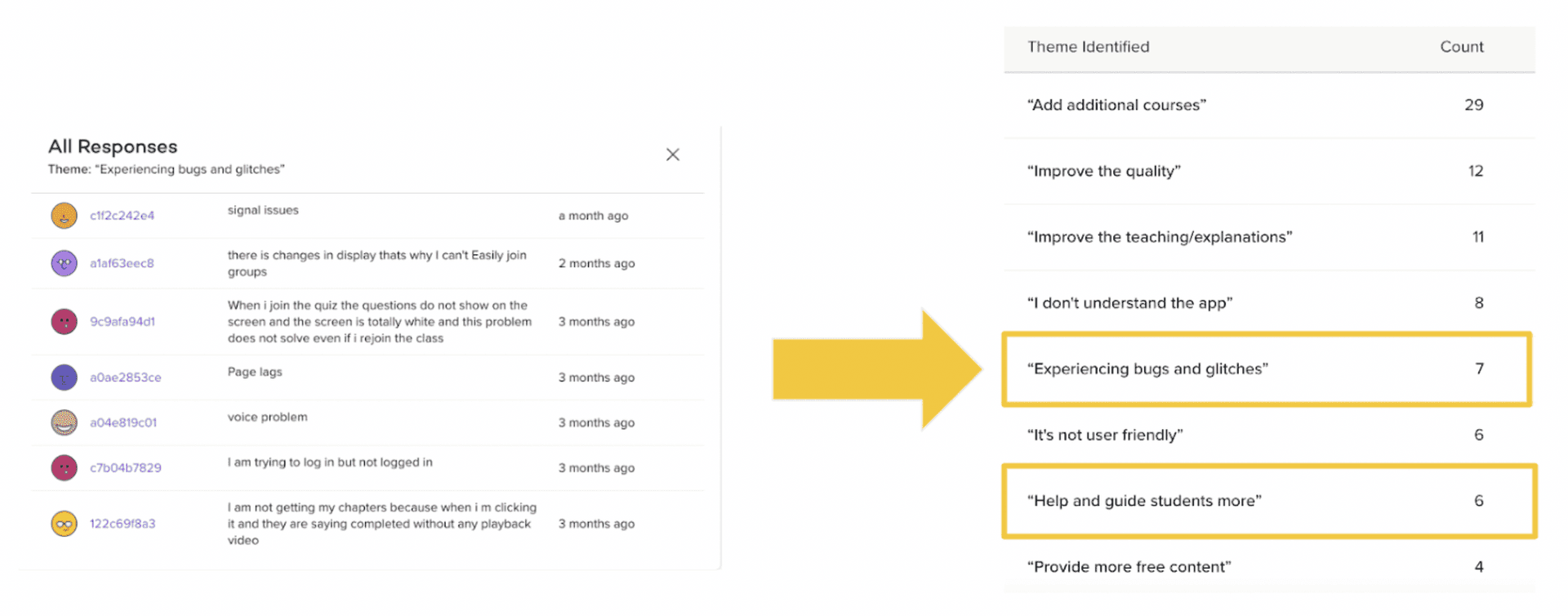Viewport: 1568px width, 616px height.
Task: Click the Count column header
Action: (x=1462, y=47)
